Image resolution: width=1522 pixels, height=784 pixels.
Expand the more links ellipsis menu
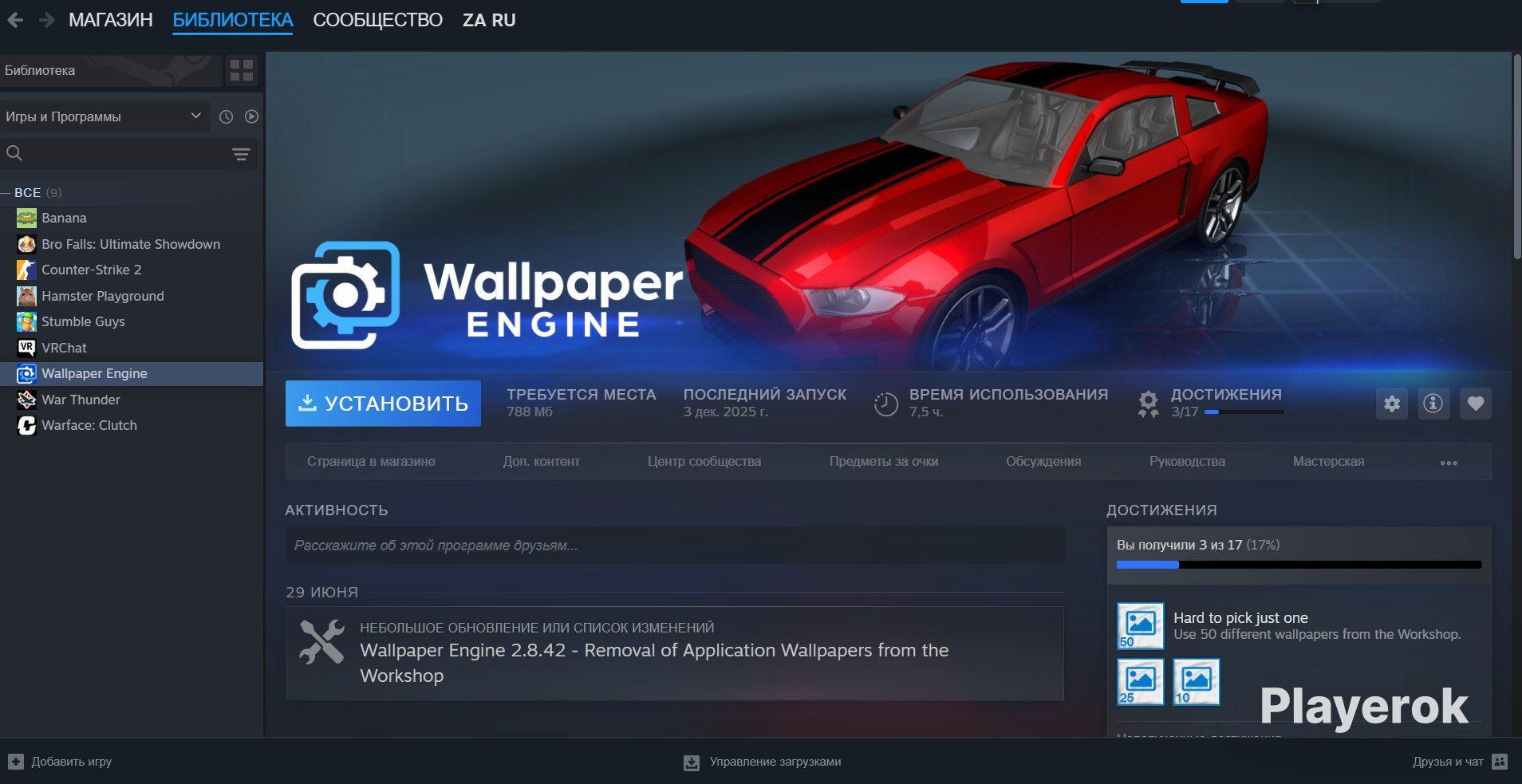[1449, 463]
